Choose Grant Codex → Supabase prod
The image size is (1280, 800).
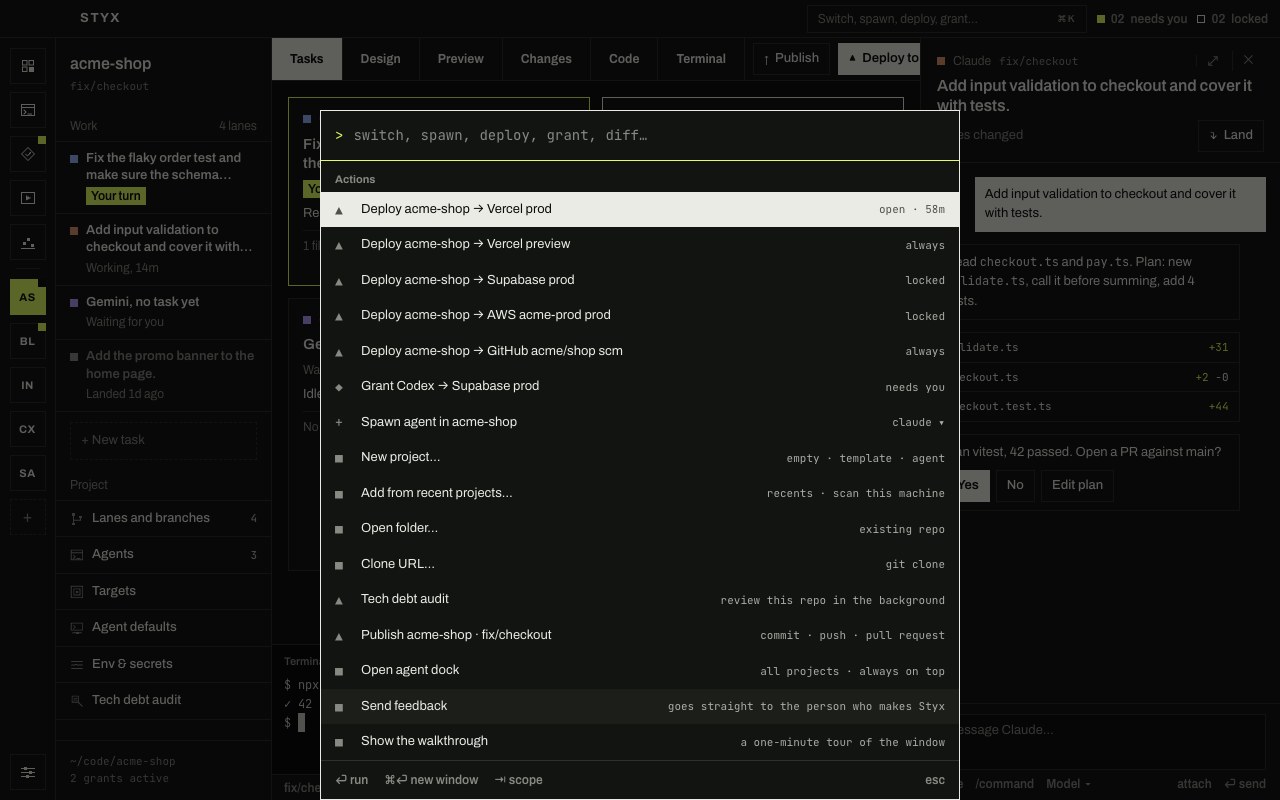pos(640,386)
